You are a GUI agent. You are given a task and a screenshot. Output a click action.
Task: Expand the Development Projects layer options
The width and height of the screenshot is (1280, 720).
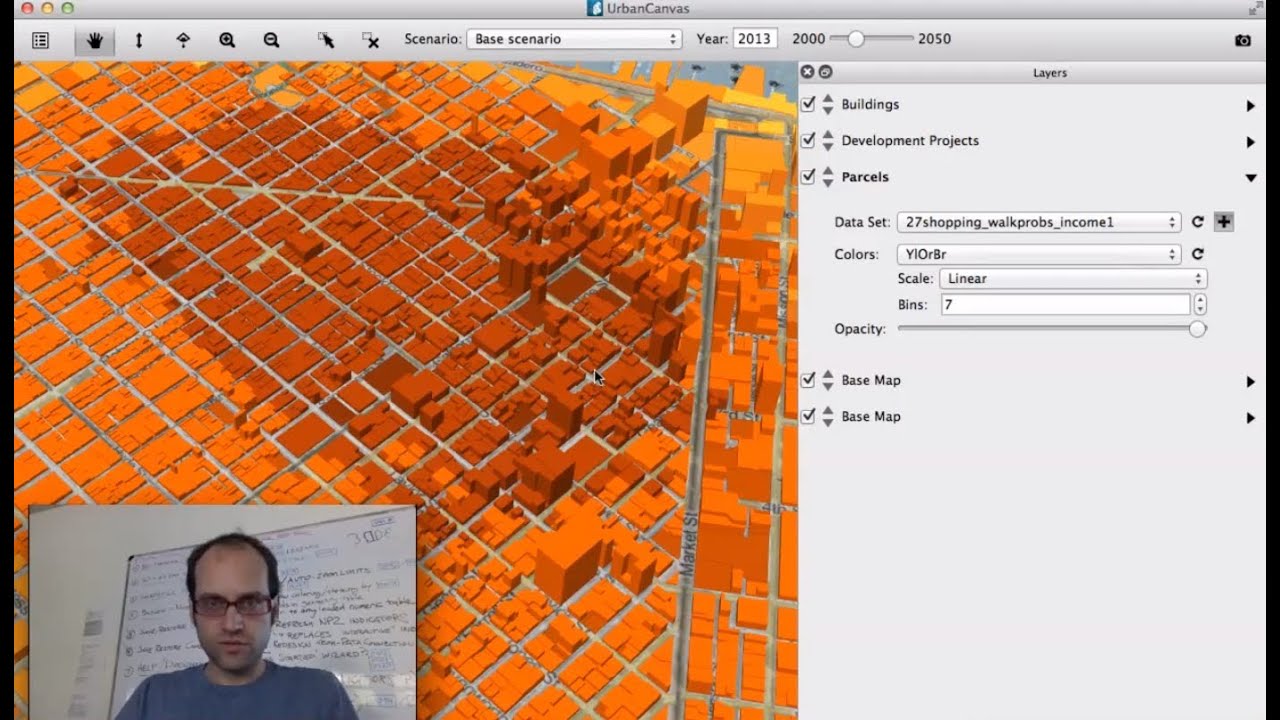[x=1250, y=142]
